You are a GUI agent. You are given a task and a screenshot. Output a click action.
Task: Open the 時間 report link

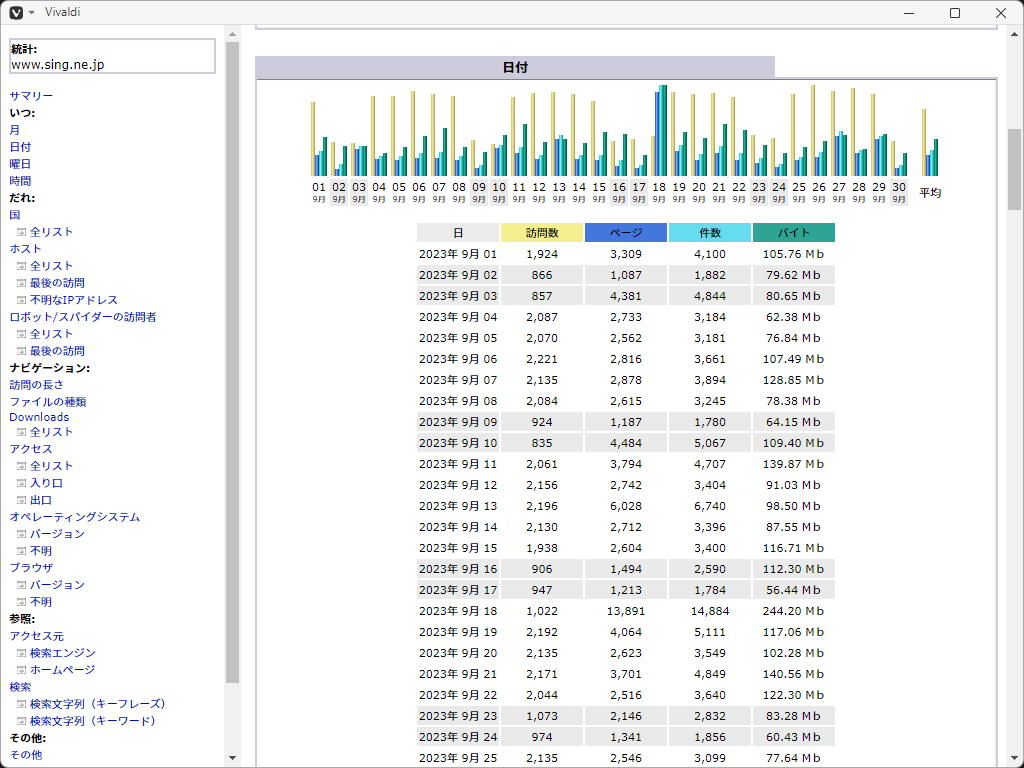(x=20, y=181)
